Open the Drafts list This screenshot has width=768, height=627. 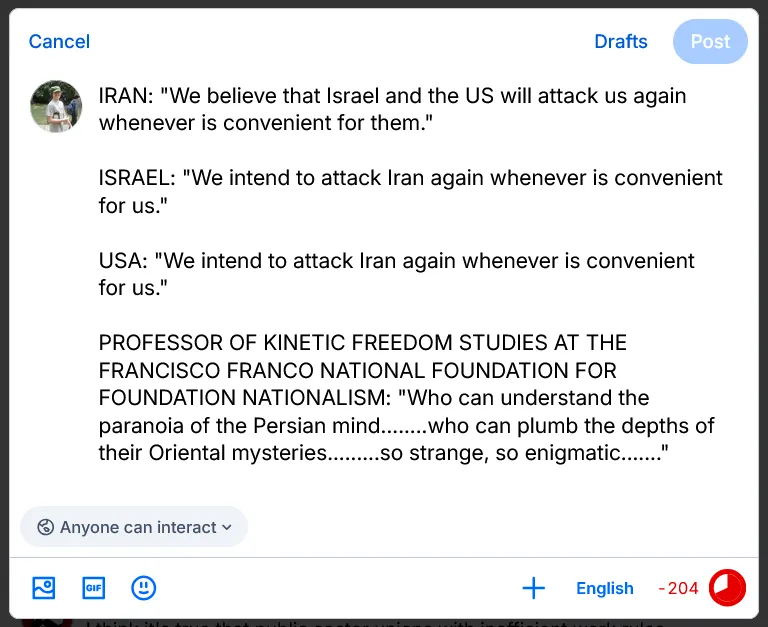(621, 41)
